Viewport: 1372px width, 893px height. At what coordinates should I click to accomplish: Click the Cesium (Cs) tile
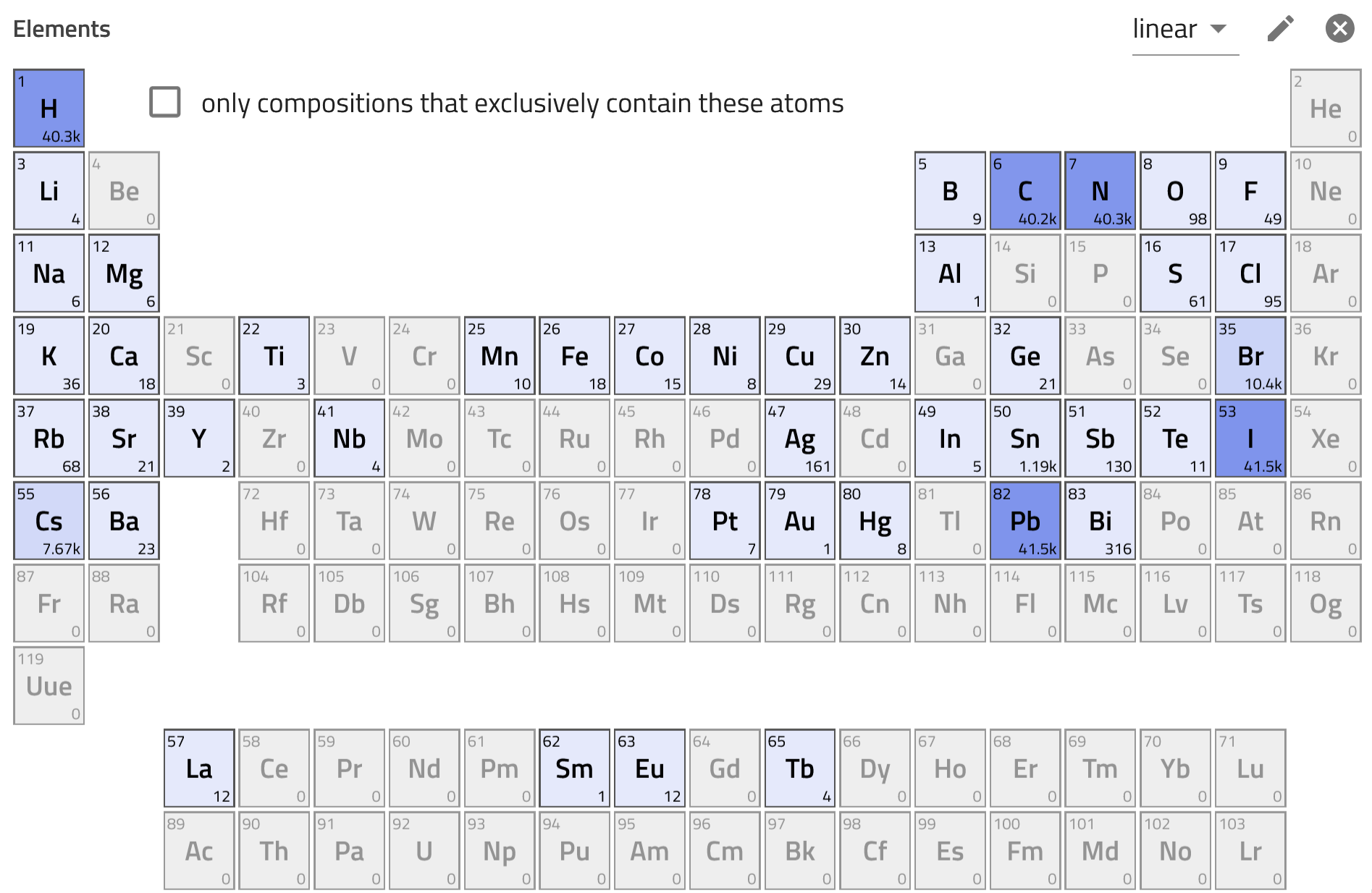[x=49, y=521]
